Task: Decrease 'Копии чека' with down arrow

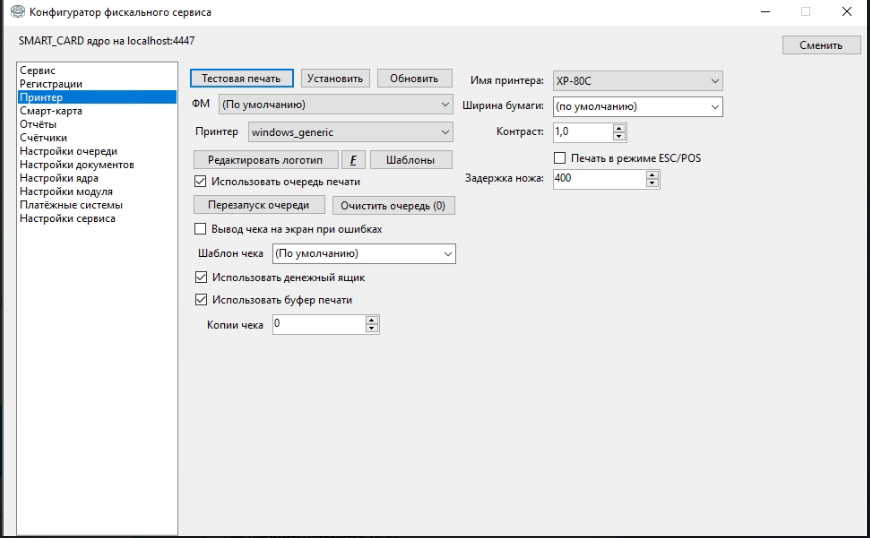Action: click(372, 328)
